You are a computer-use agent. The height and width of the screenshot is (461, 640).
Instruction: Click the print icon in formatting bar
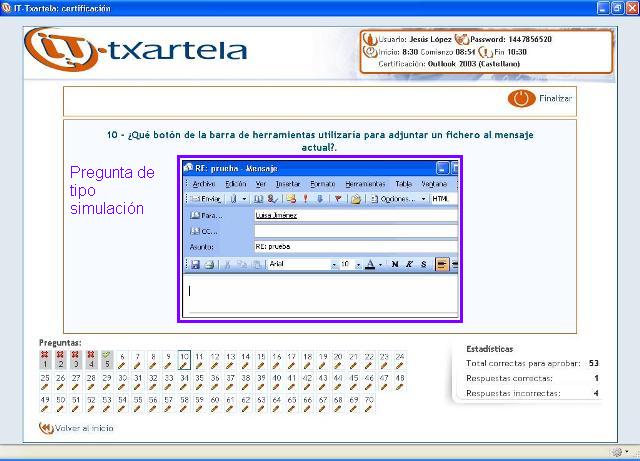tap(209, 265)
